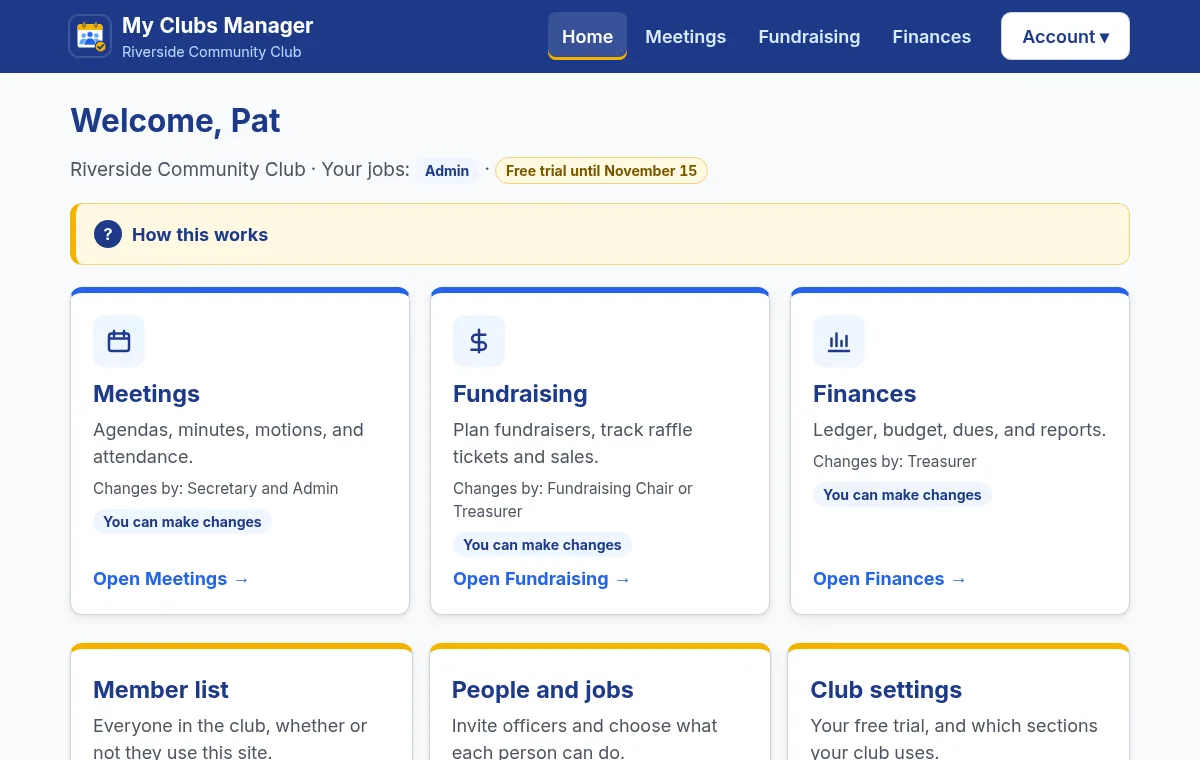Go to the Home tab
This screenshot has width=1200, height=760.
pyautogui.click(x=587, y=36)
